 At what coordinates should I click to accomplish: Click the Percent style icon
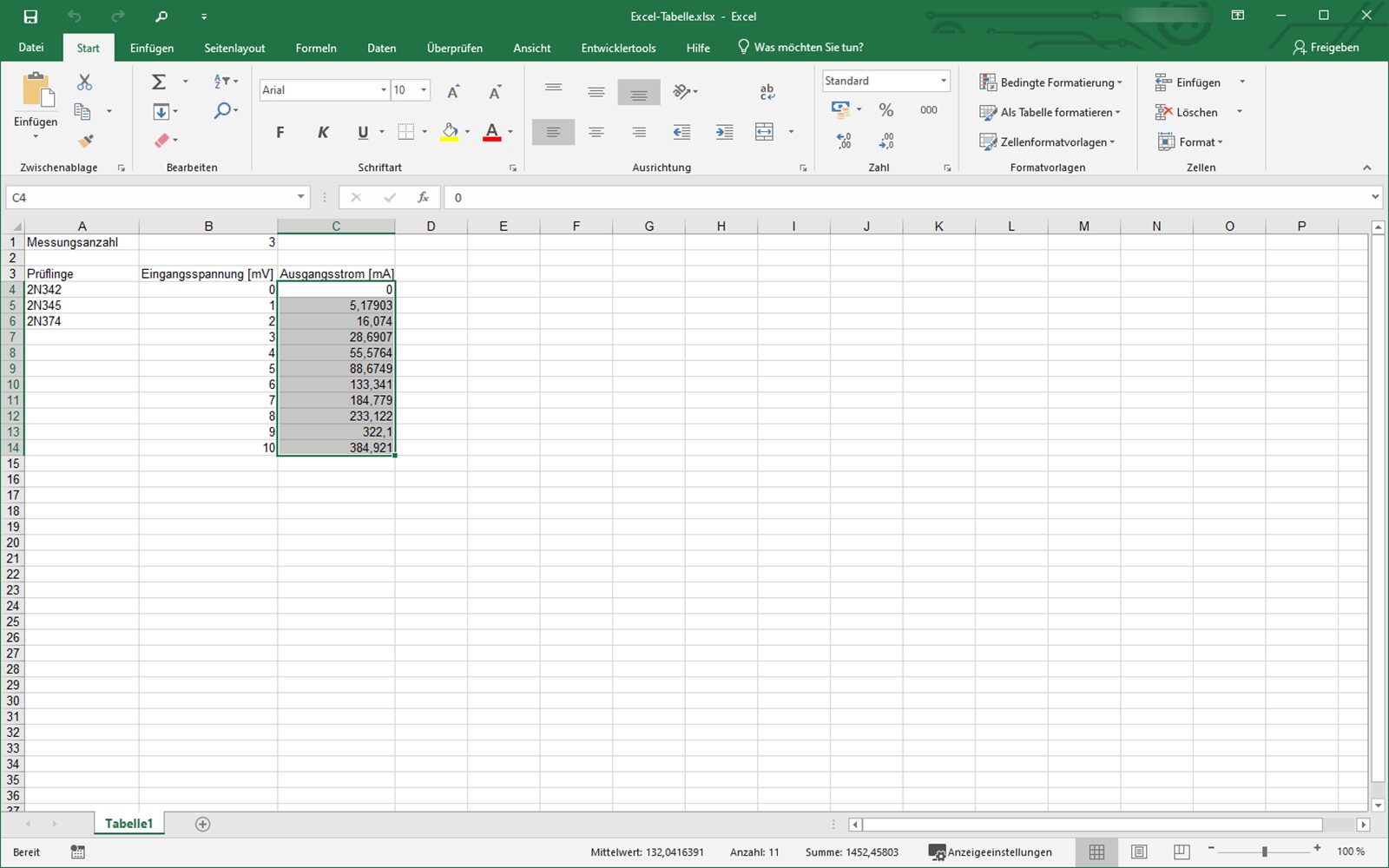[885, 110]
